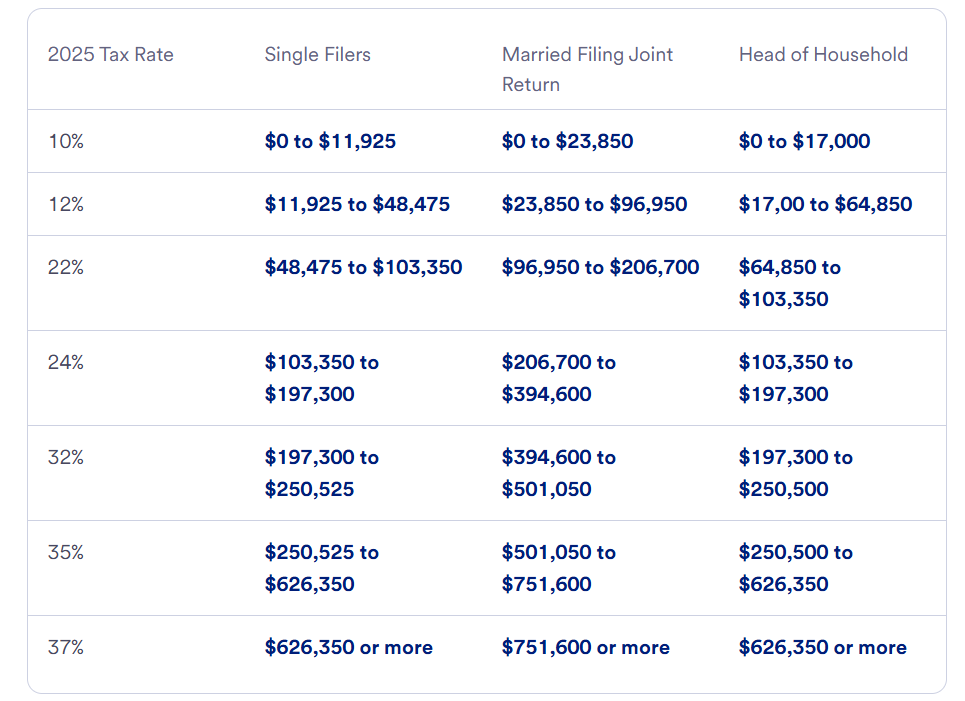Viewport: 965px width, 701px height.
Task: Click the 32% tax rate cell
Action: (66, 457)
